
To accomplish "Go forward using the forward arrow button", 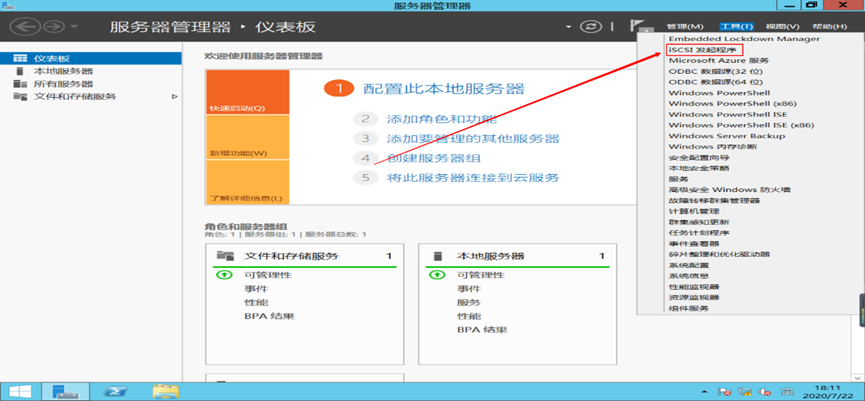I will pyautogui.click(x=55, y=26).
